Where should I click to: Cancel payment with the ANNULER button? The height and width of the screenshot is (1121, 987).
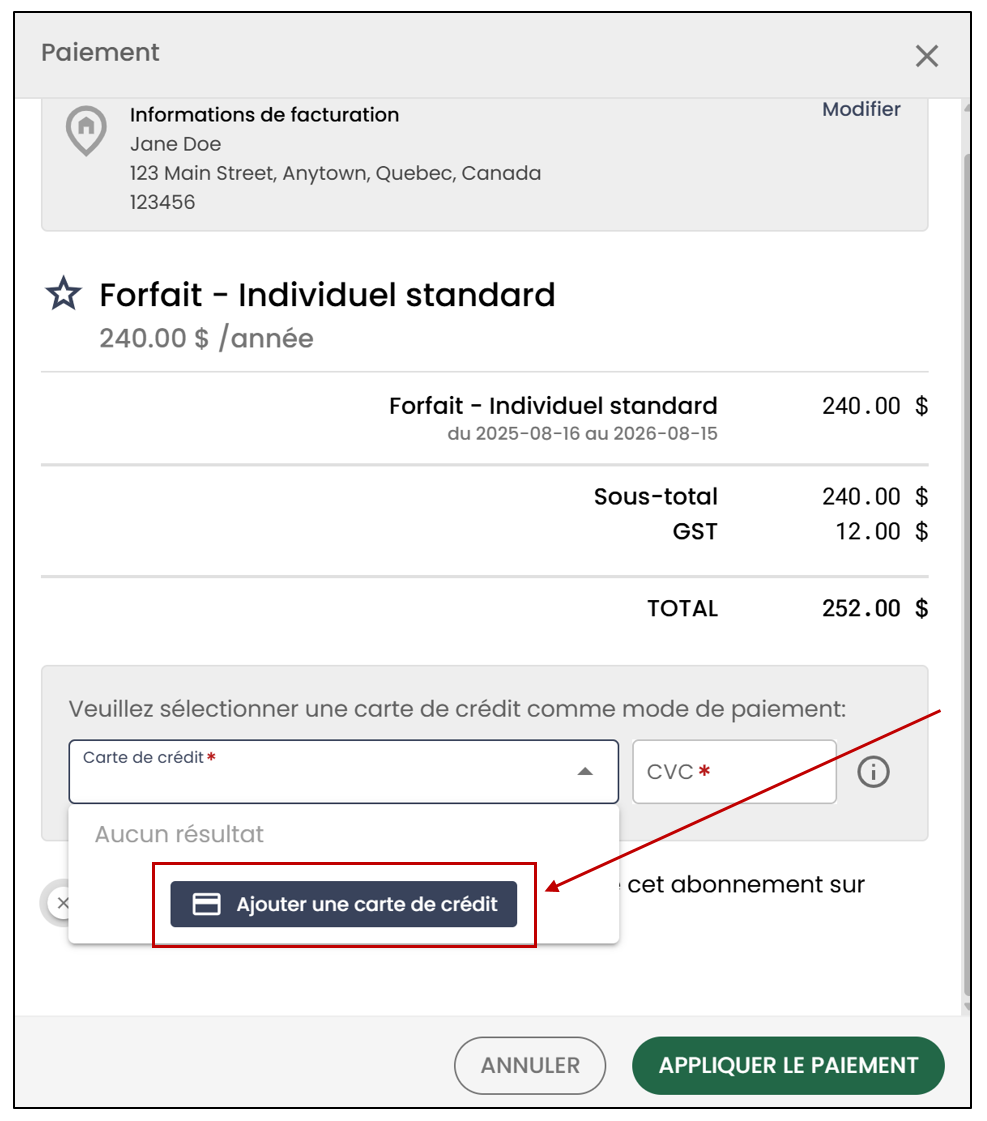pos(530,1065)
